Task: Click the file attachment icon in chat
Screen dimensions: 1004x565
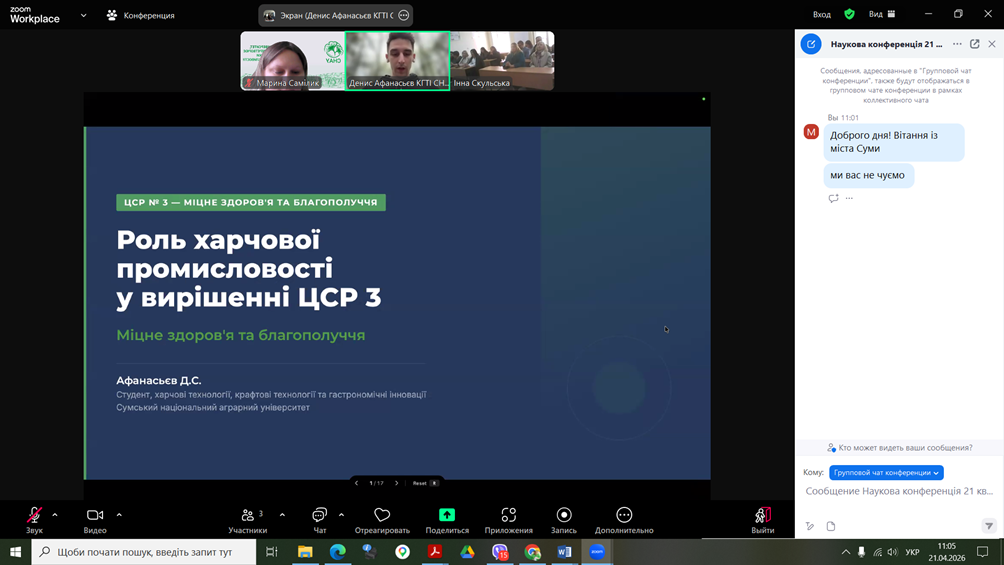Action: click(x=831, y=526)
